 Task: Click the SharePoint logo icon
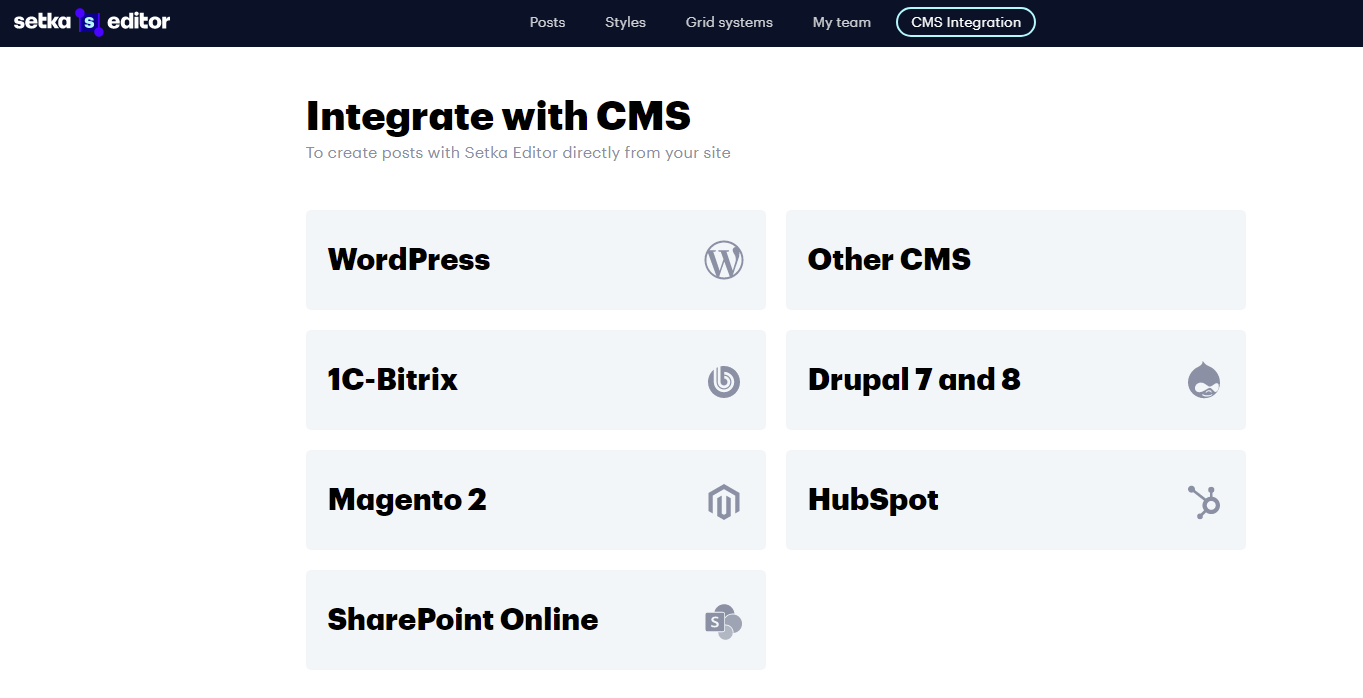pyautogui.click(x=723, y=622)
